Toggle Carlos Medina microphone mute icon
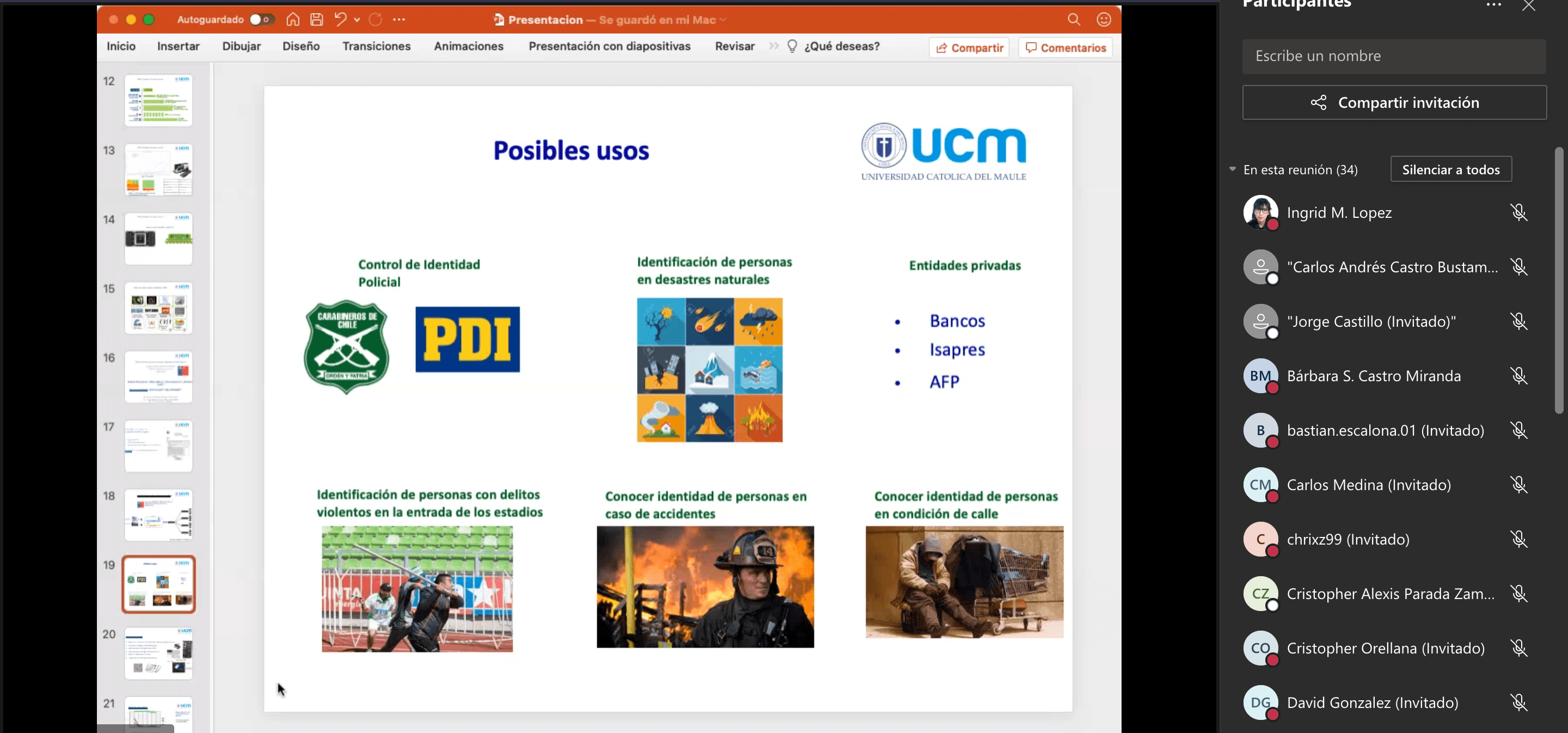Screen dimensions: 1568x733 (x=1518, y=485)
